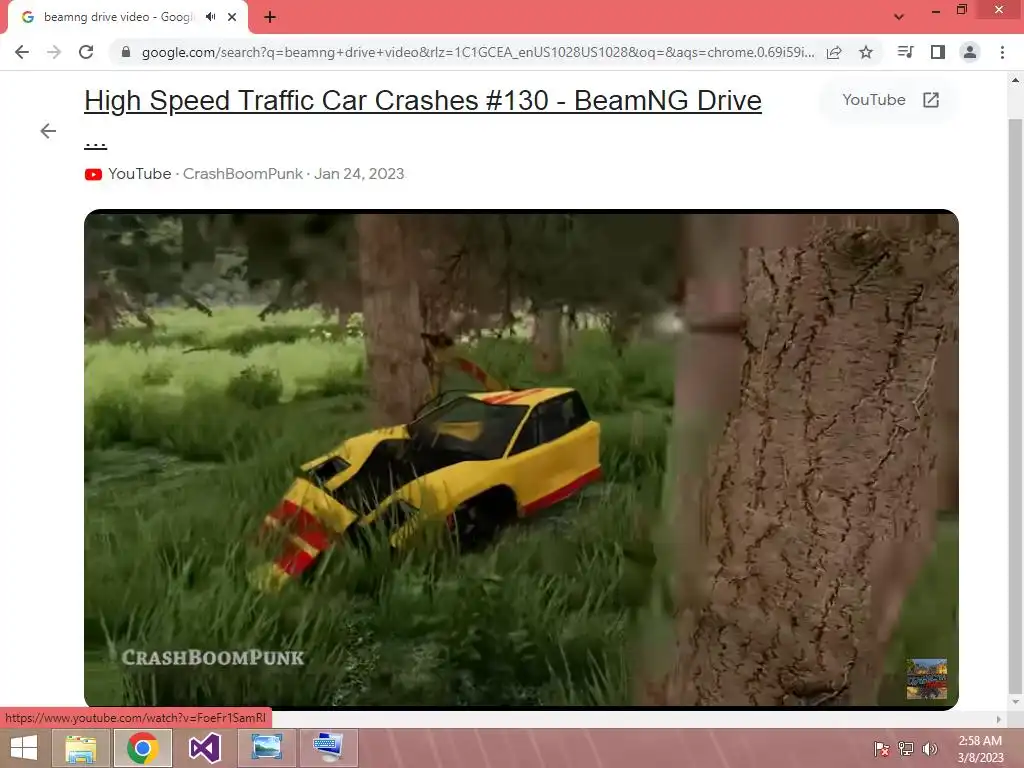This screenshot has height=768, width=1024.
Task: Reload the current page
Action: click(x=86, y=52)
